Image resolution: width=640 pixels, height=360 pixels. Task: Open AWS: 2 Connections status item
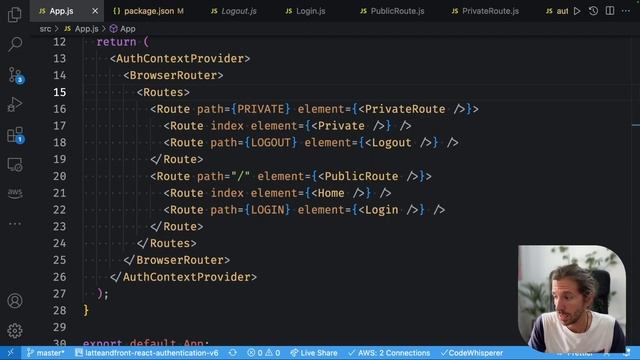click(x=389, y=353)
